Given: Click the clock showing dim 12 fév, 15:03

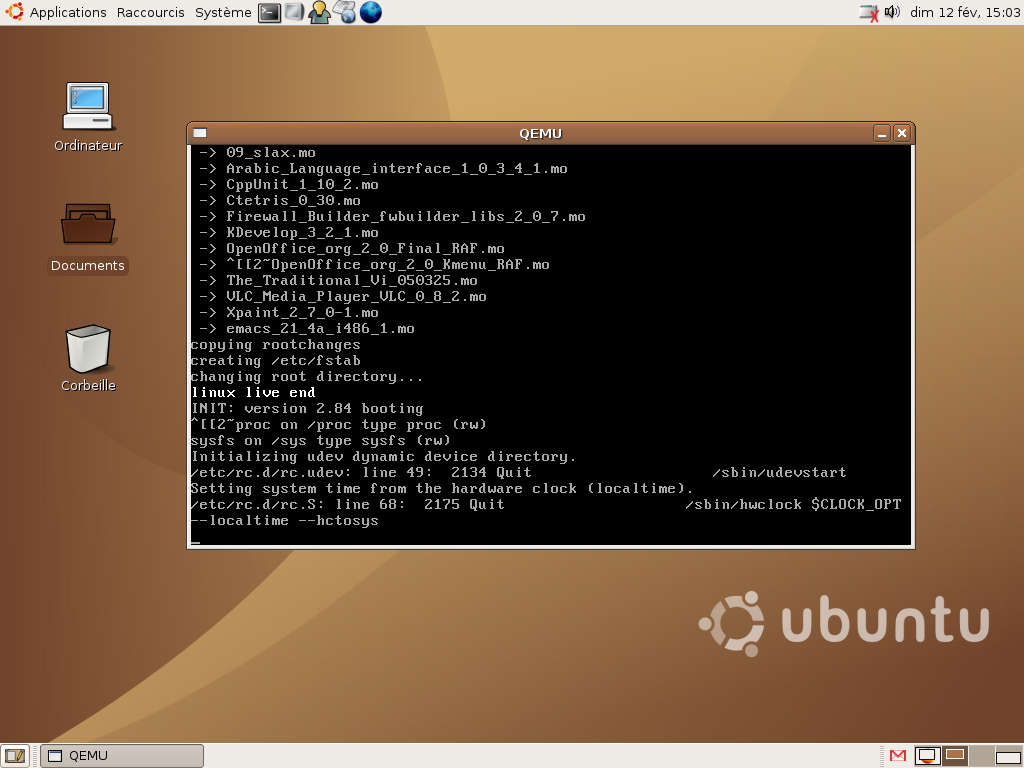Looking at the screenshot, I should (965, 12).
